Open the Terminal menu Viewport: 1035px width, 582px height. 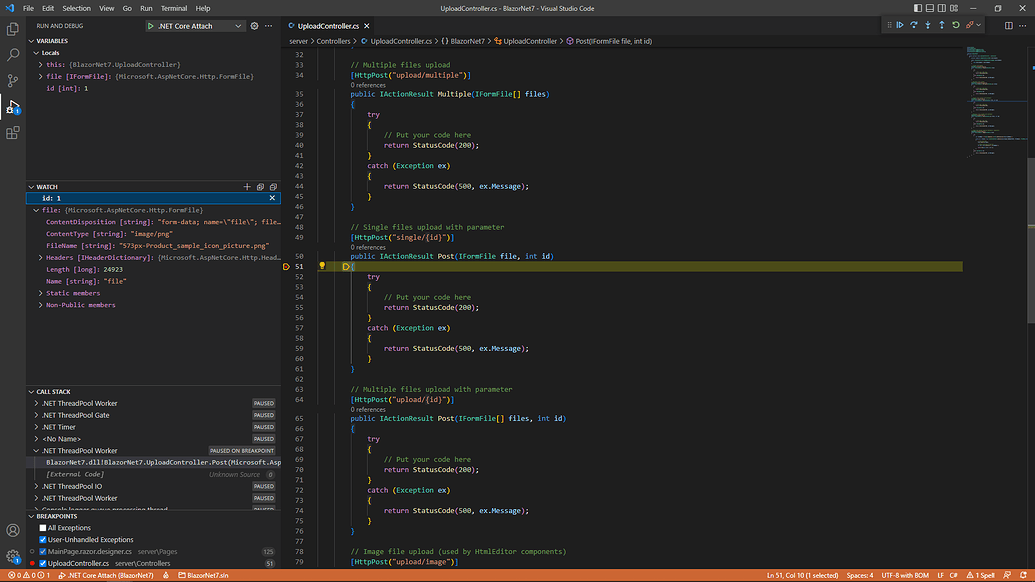click(174, 8)
